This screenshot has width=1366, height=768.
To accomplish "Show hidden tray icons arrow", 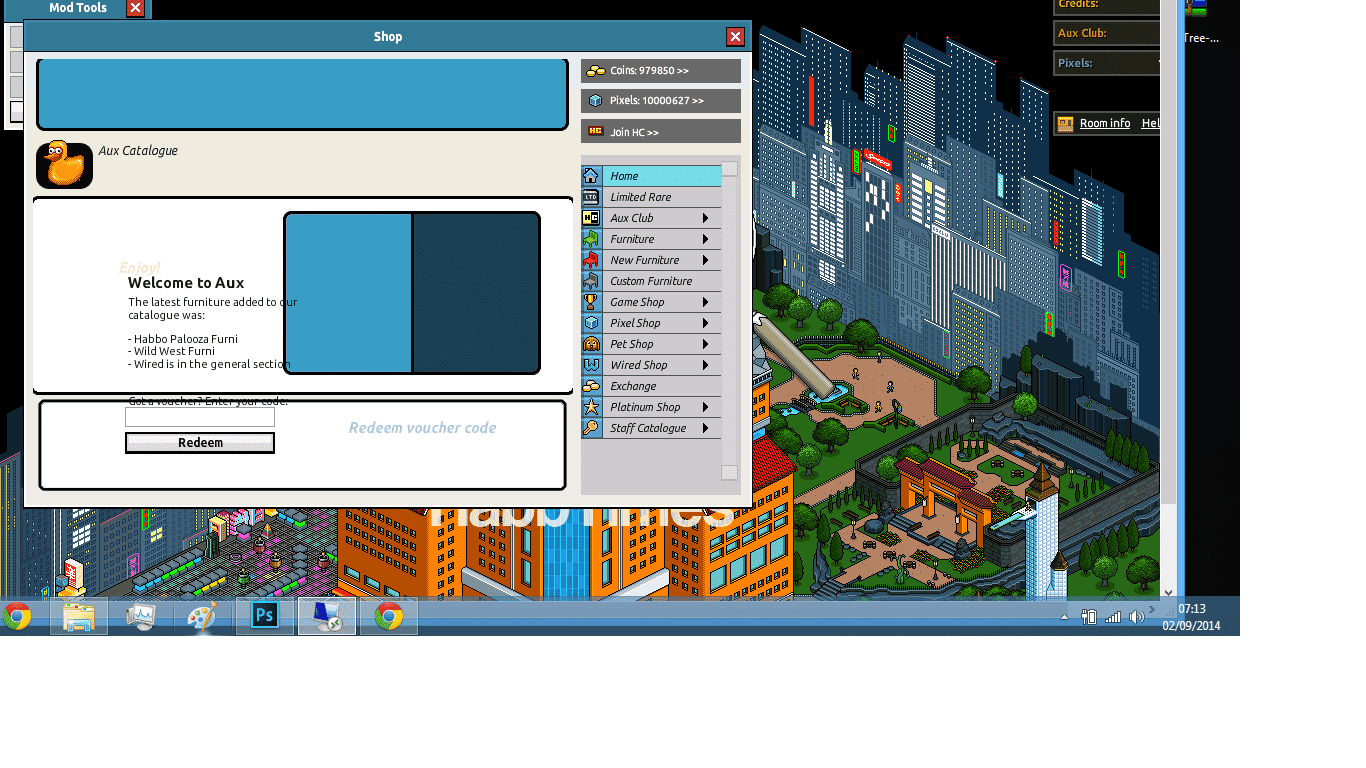I will [1064, 617].
